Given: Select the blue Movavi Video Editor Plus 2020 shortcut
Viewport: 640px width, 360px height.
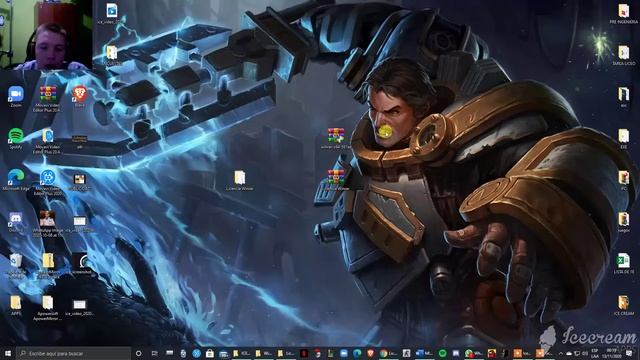Looking at the screenshot, I should click(x=48, y=182).
